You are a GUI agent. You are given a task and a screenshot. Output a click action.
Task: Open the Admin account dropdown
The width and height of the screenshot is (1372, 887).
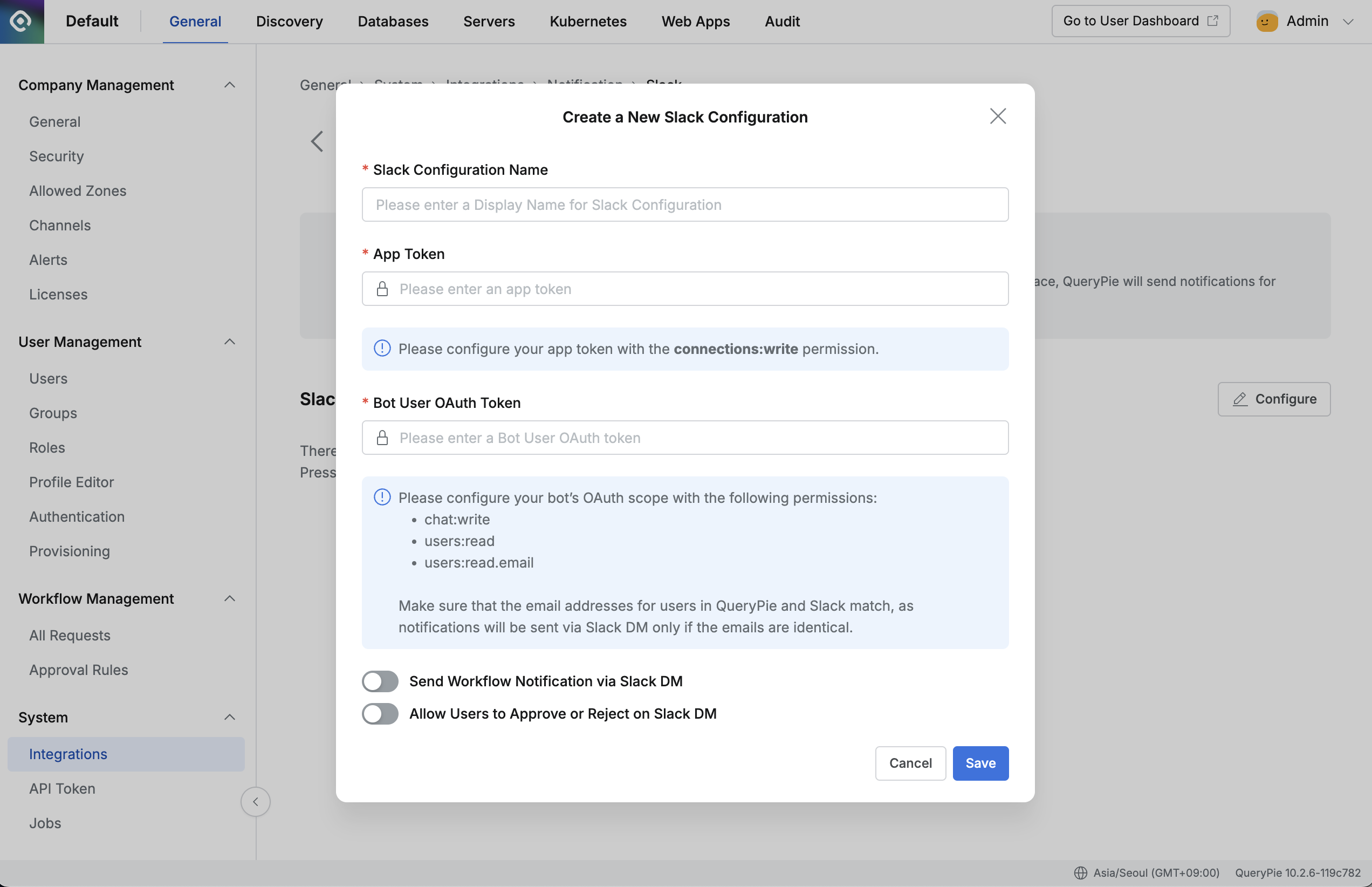coord(1349,21)
